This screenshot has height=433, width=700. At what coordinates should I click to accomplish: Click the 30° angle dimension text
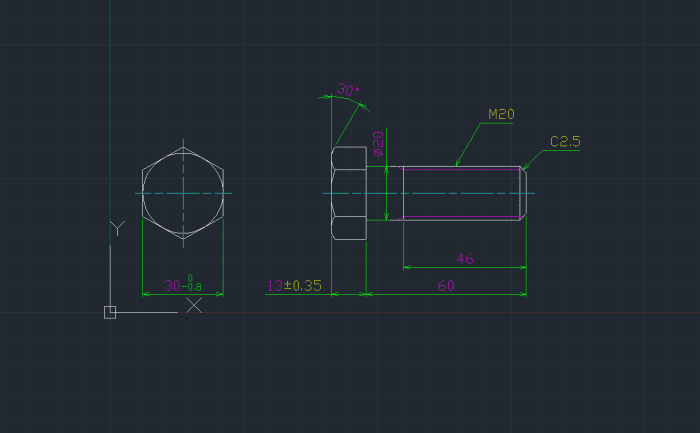pyautogui.click(x=348, y=90)
